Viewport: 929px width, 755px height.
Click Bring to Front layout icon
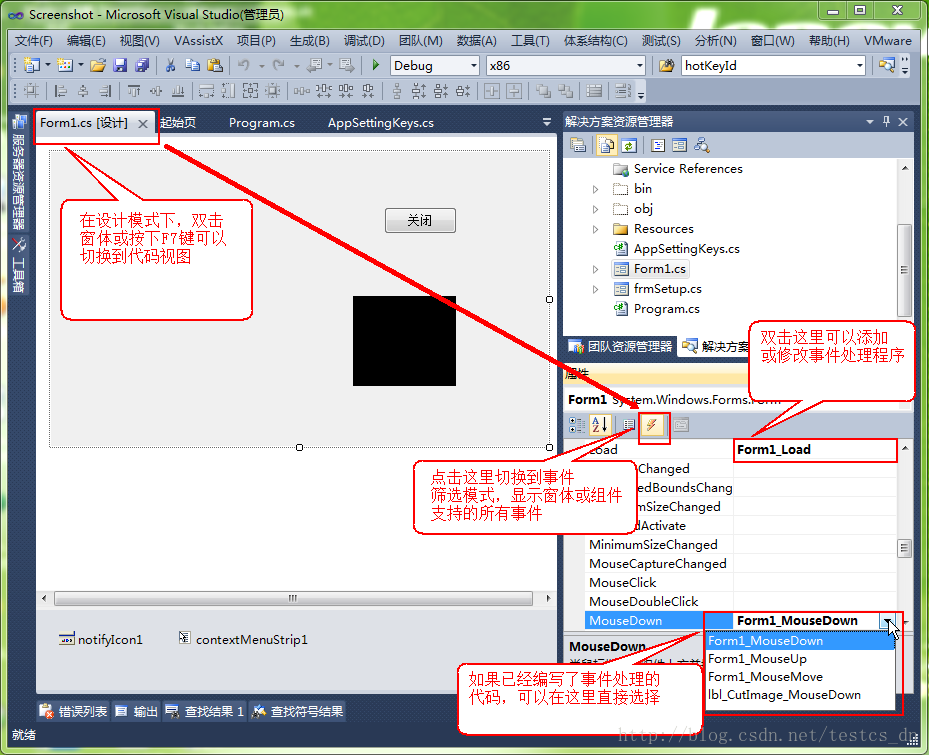(x=543, y=91)
